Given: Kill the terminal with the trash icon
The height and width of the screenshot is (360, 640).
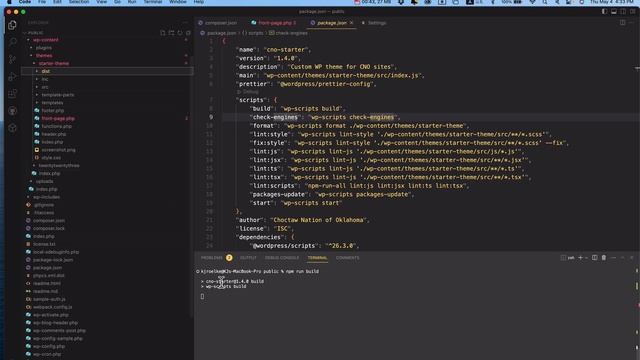Looking at the screenshot, I should pyautogui.click(x=604, y=258).
